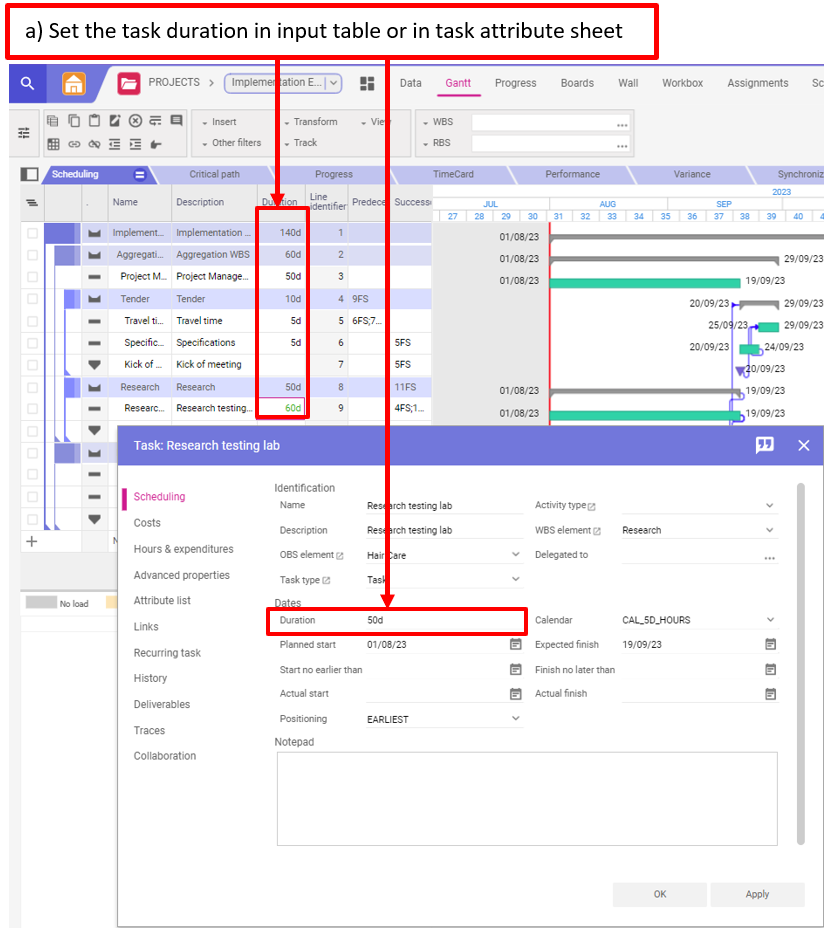Image resolution: width=827 pixels, height=930 pixels.
Task: Click the link tasks chain icon
Action: click(x=74, y=144)
